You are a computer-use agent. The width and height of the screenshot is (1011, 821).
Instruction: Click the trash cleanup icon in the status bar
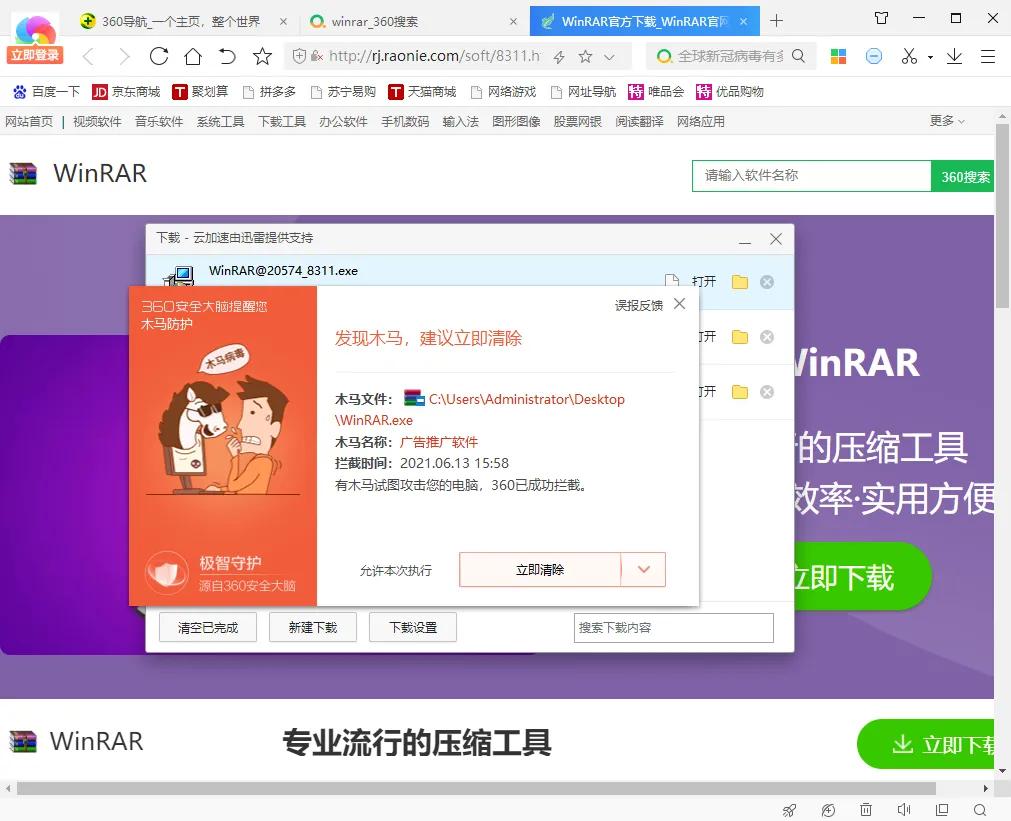(866, 810)
